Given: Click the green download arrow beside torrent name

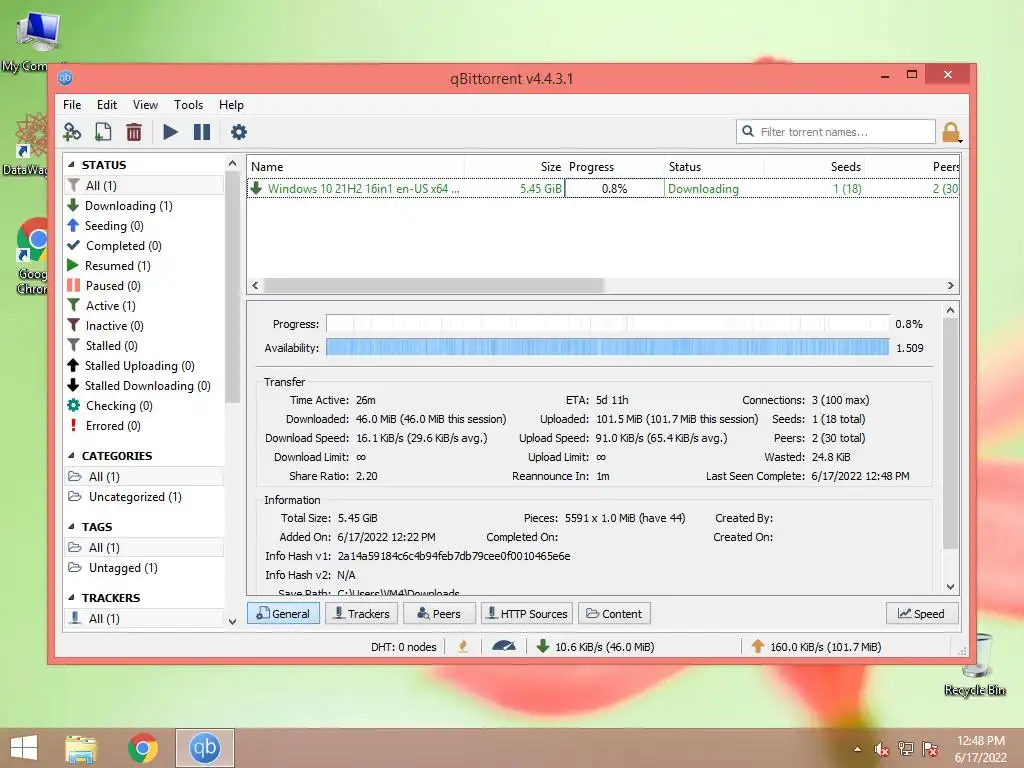Looking at the screenshot, I should click(256, 188).
